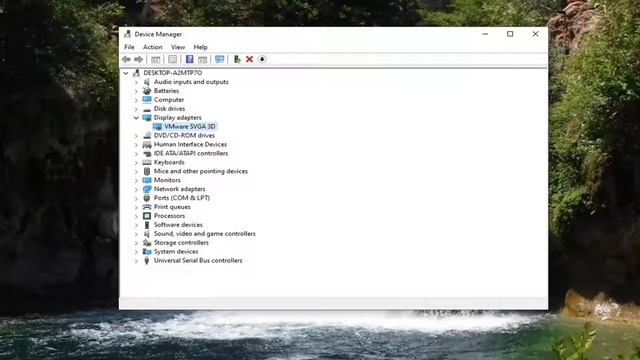Toggle the Show/Hide Action Pane toolbar icon
Screen dimensions: 640x360
coord(202,60)
